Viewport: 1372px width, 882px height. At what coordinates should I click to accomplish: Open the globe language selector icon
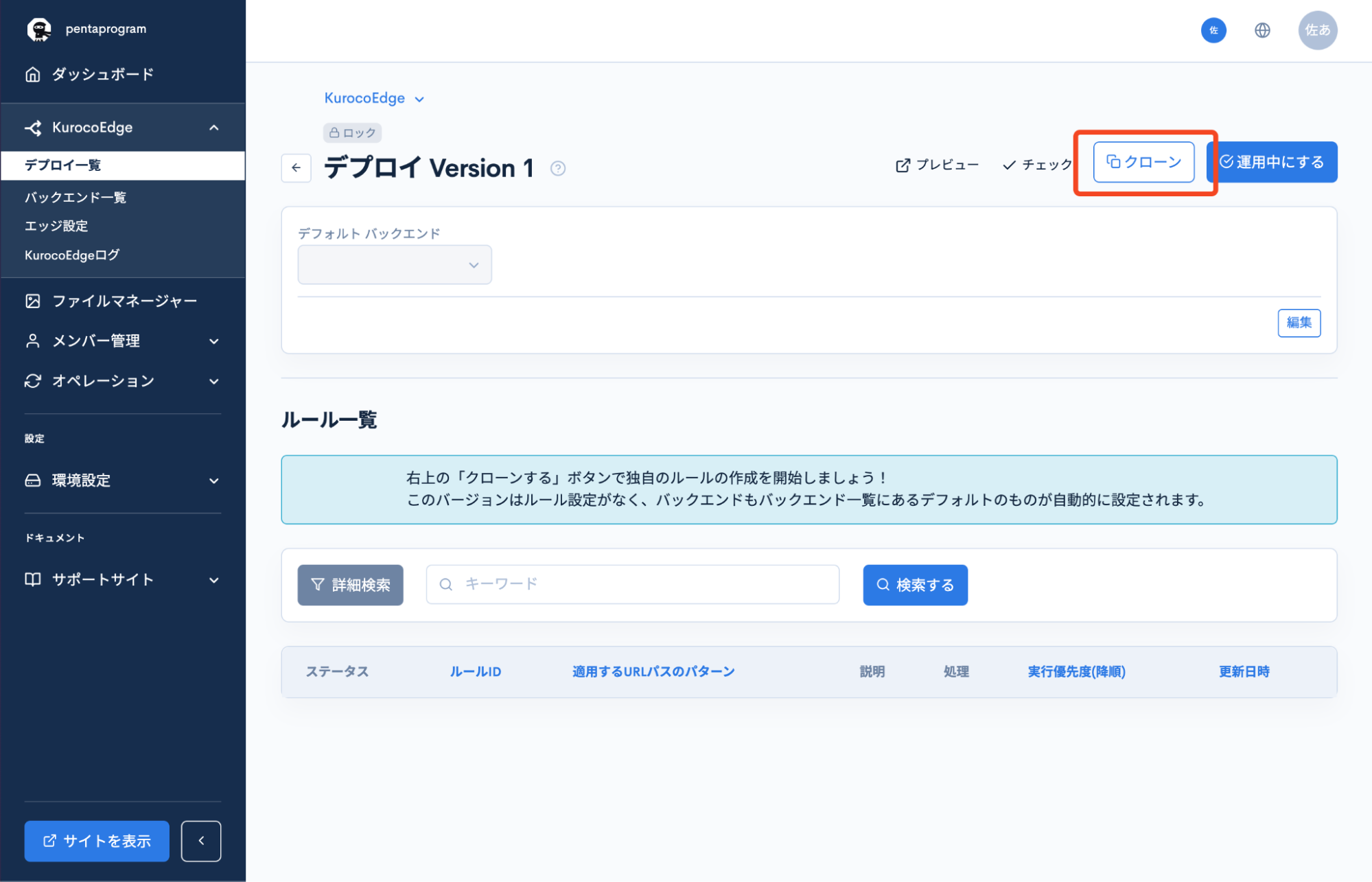click(1262, 30)
